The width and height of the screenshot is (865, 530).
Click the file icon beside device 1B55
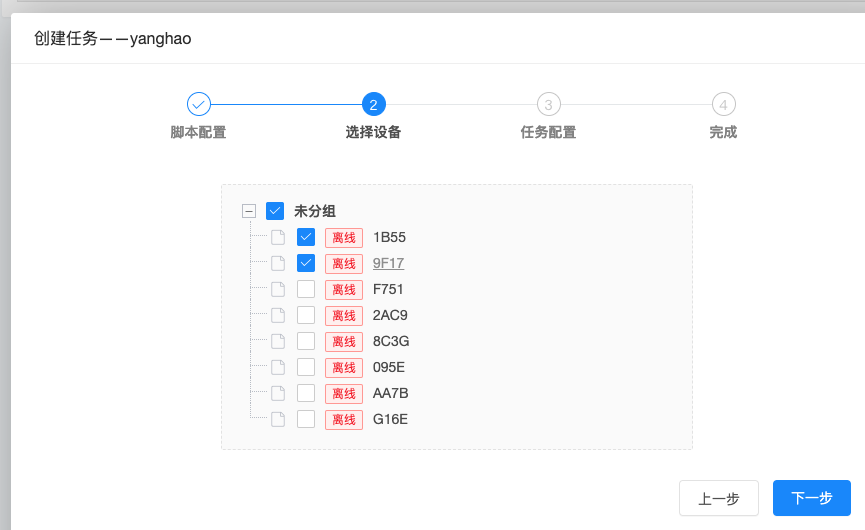278,238
